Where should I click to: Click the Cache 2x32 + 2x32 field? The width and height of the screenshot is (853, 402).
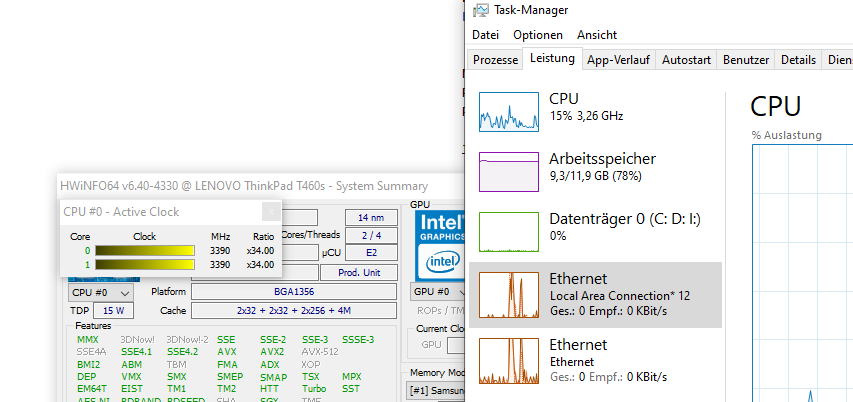(294, 311)
